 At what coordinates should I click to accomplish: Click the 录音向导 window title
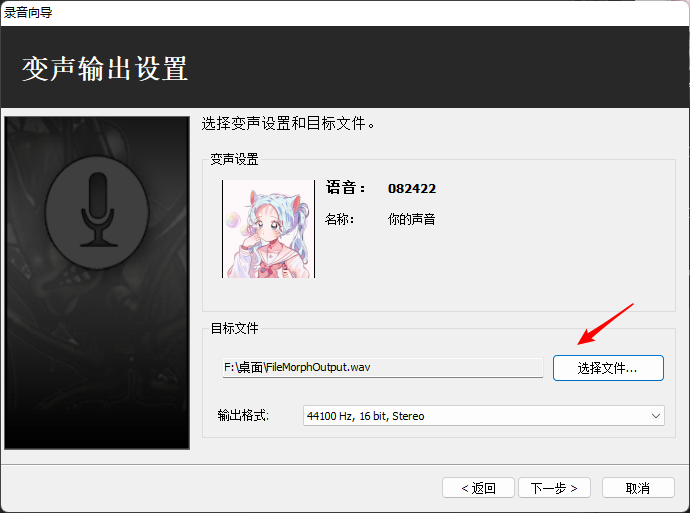(28, 12)
